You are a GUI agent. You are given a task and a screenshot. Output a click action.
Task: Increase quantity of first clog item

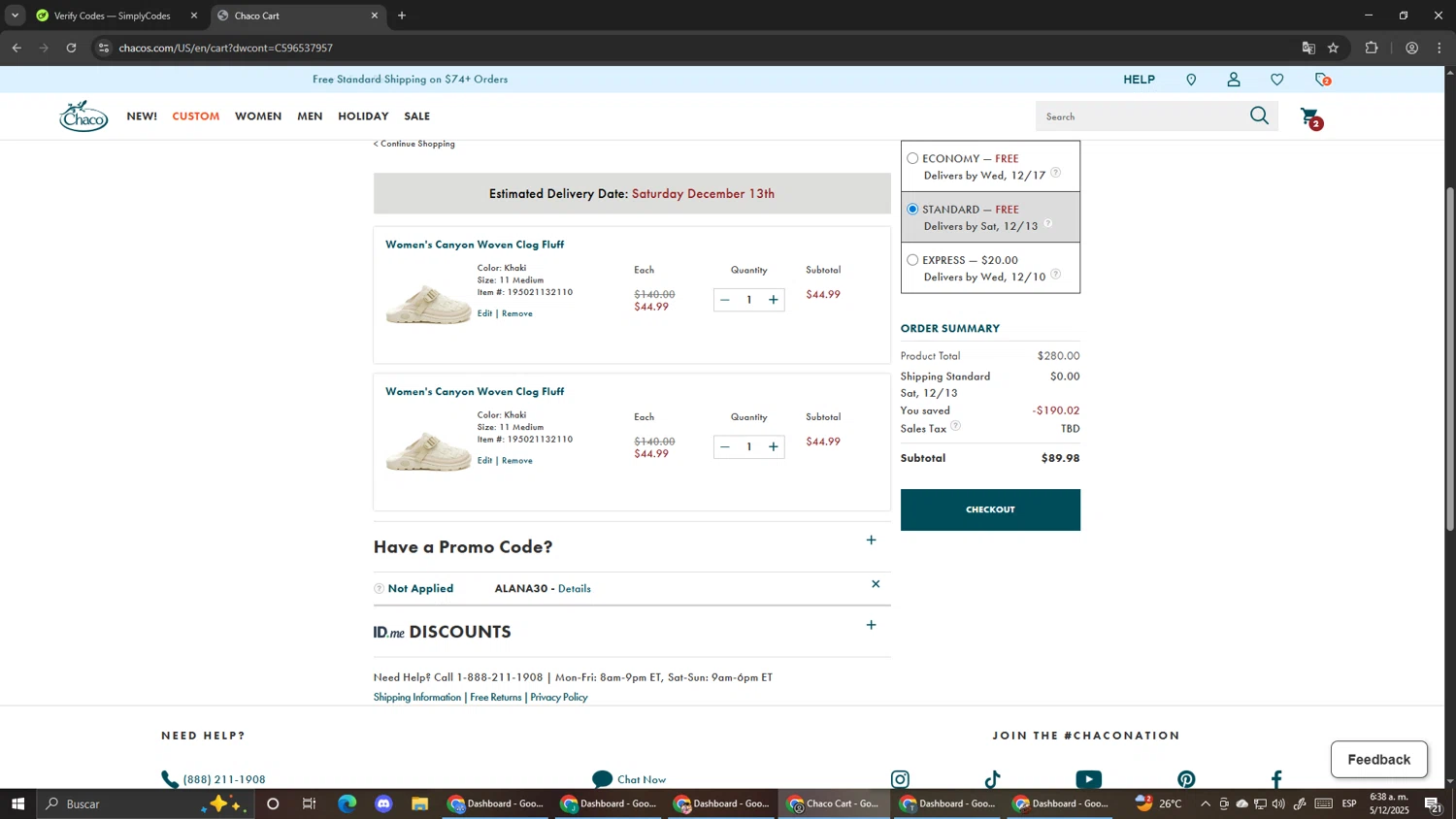click(774, 300)
